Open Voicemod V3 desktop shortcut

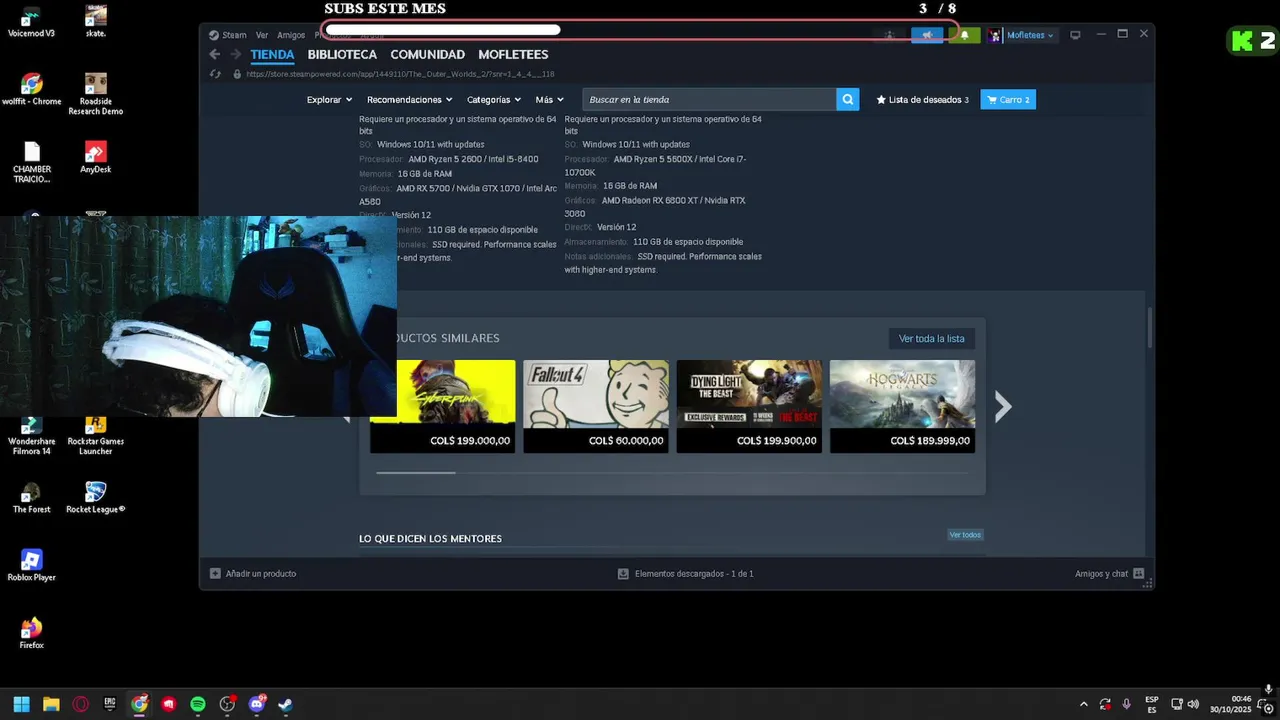[x=31, y=22]
